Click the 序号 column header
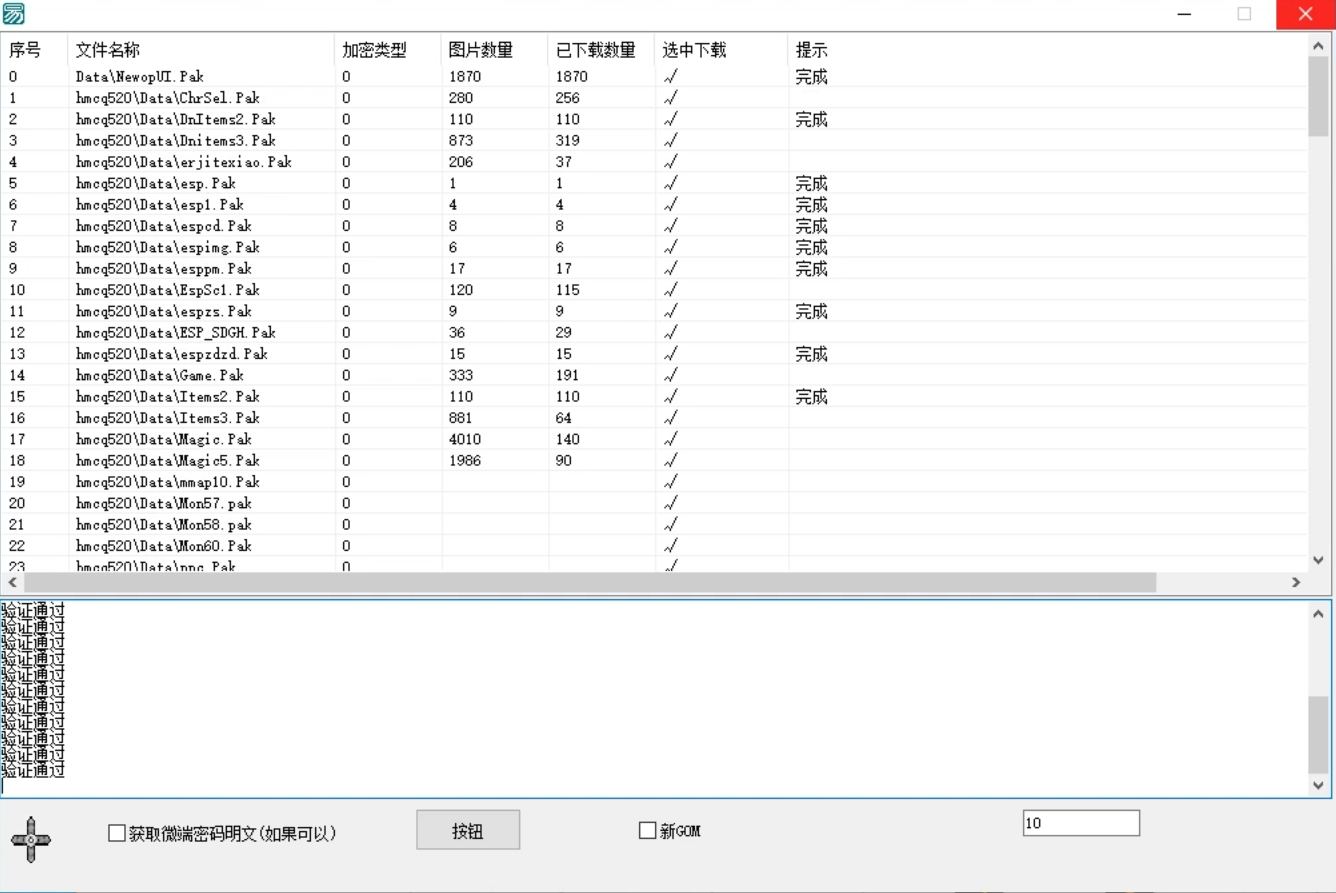The width and height of the screenshot is (1336, 893). point(34,50)
